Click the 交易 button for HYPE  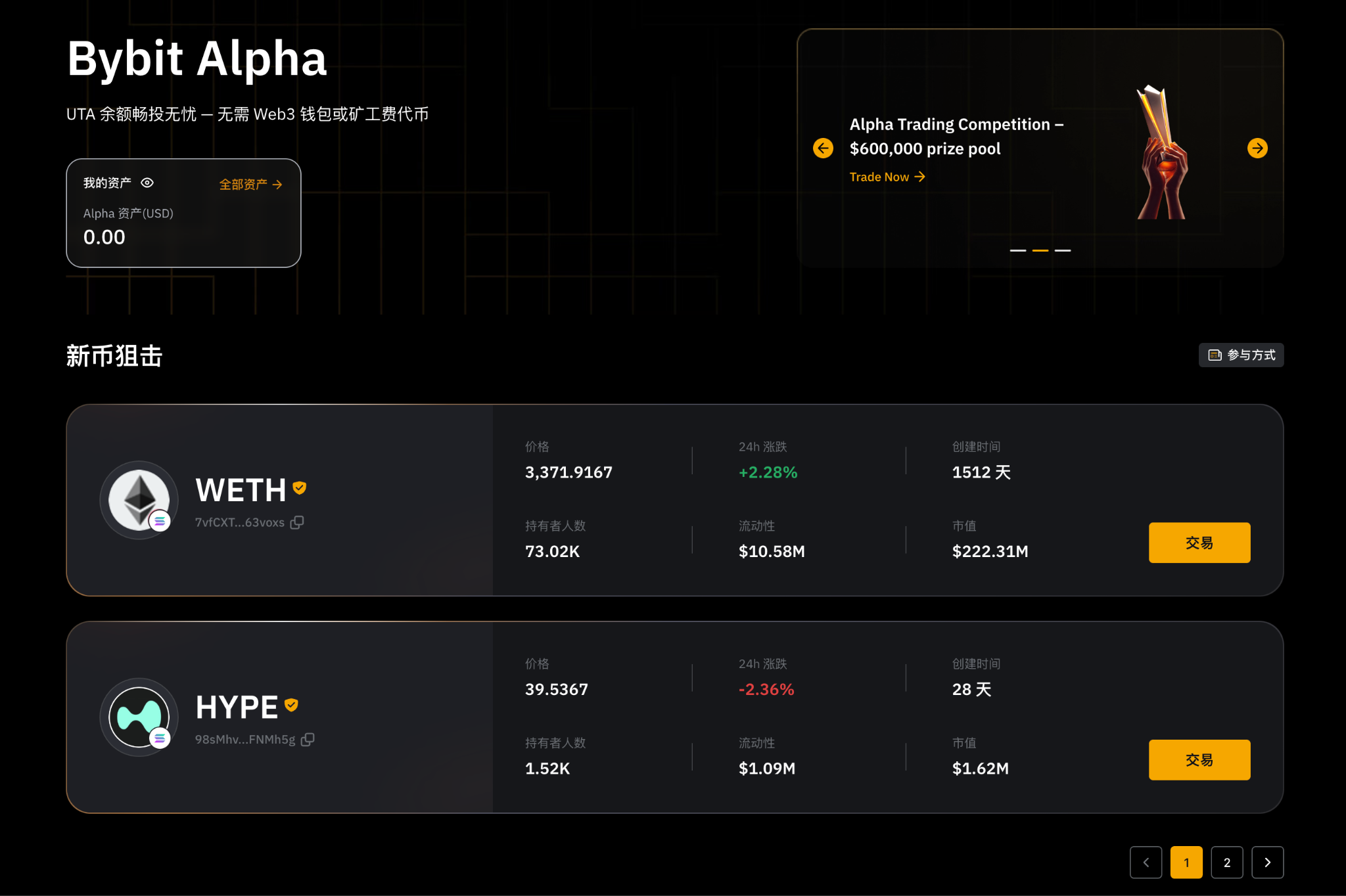[x=1199, y=759]
